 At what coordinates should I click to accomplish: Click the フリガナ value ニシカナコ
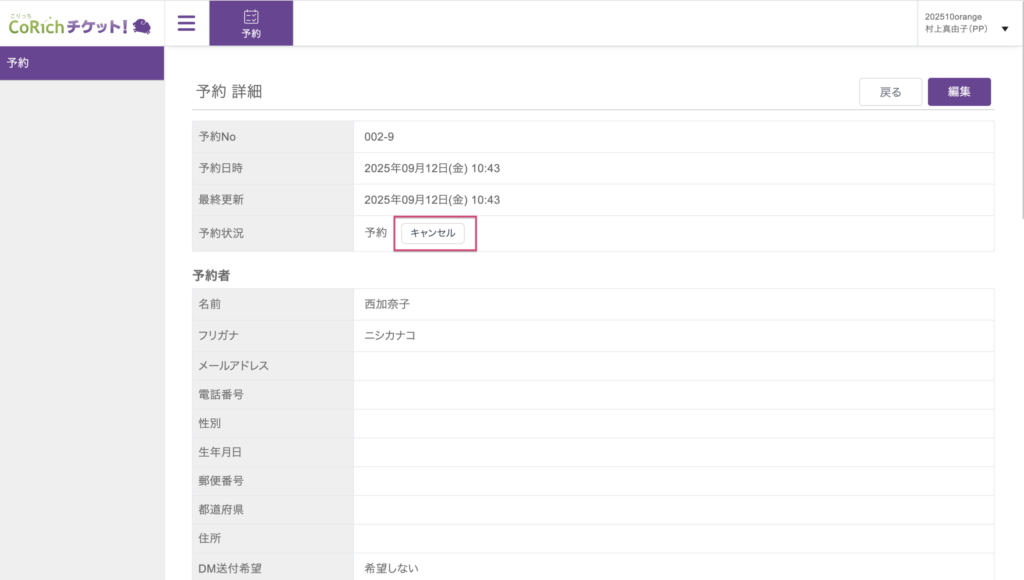click(x=390, y=335)
